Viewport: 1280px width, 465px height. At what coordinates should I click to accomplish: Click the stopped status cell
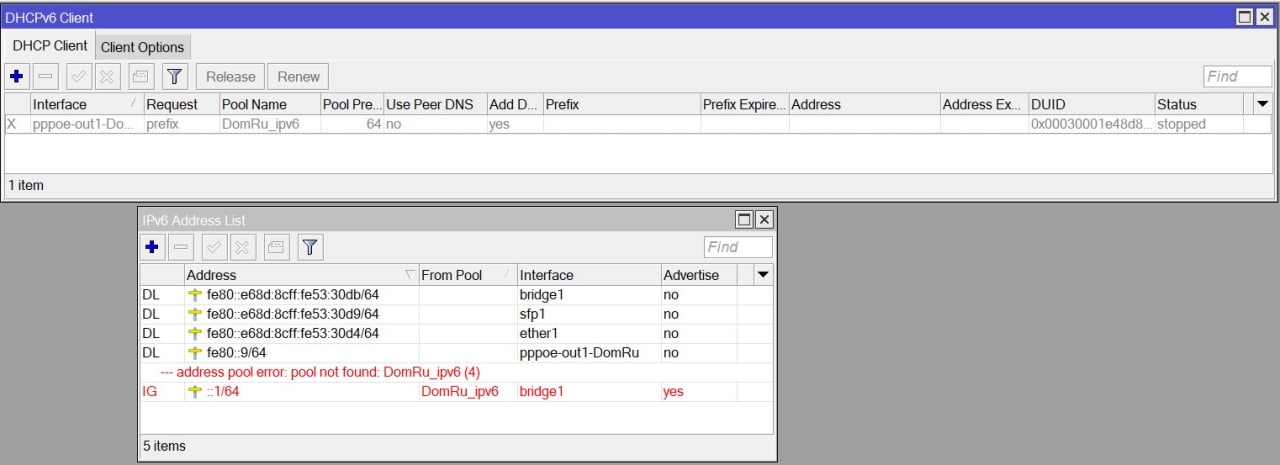(1198, 124)
